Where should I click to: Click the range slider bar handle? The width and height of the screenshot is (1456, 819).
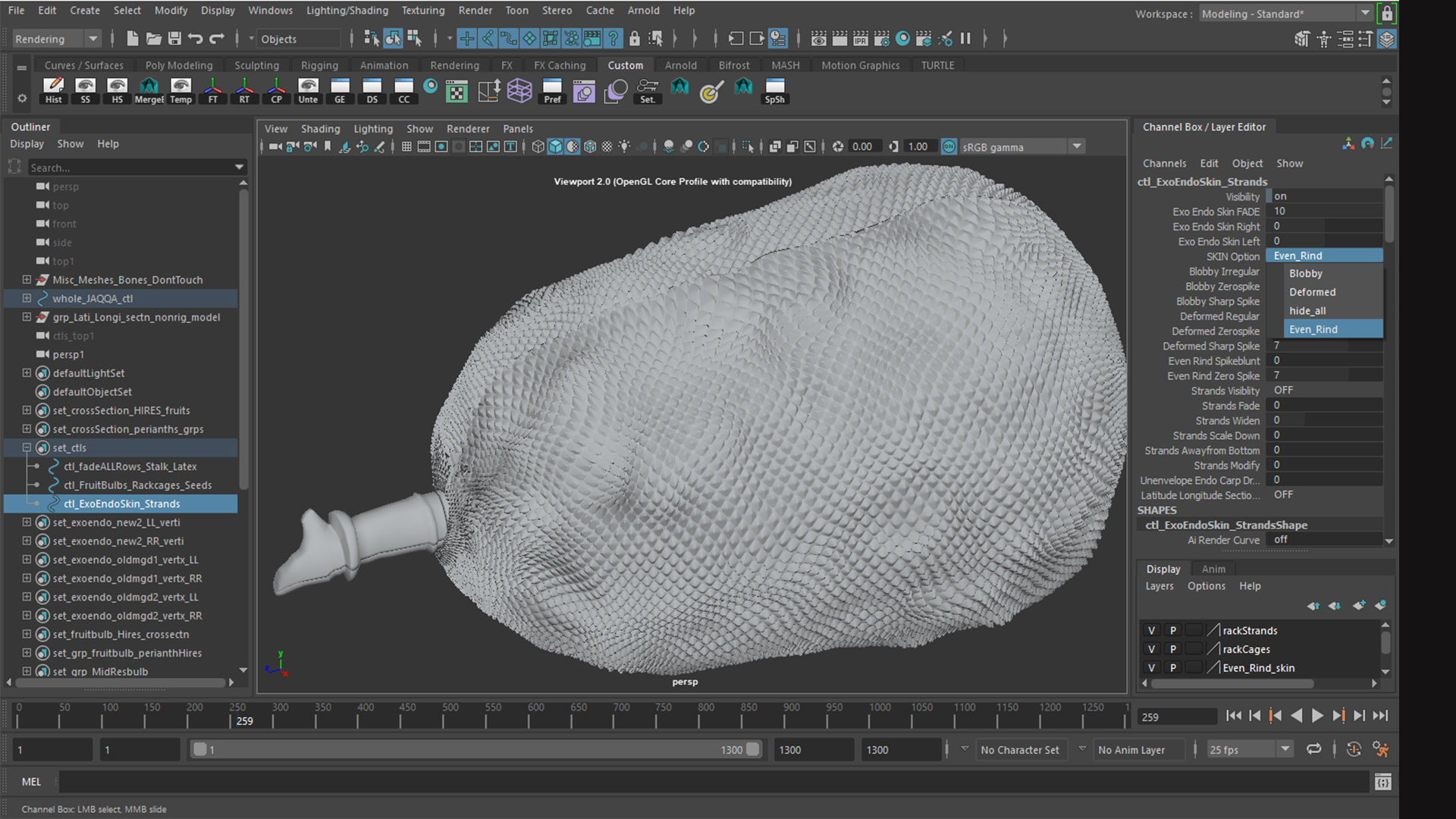tap(474, 749)
